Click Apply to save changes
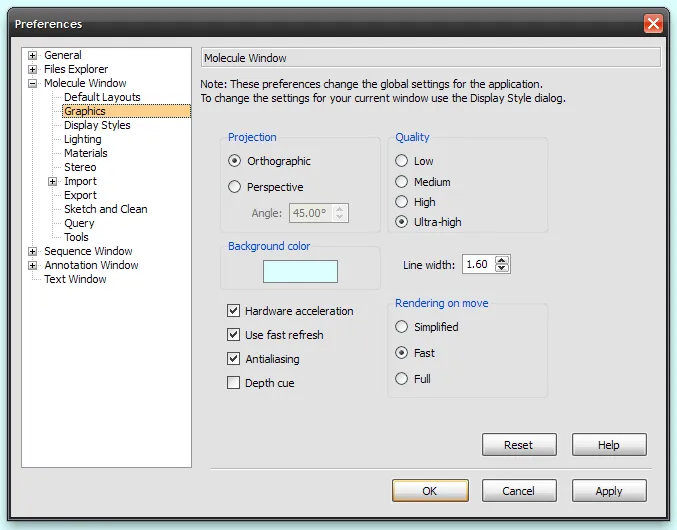 (x=608, y=491)
